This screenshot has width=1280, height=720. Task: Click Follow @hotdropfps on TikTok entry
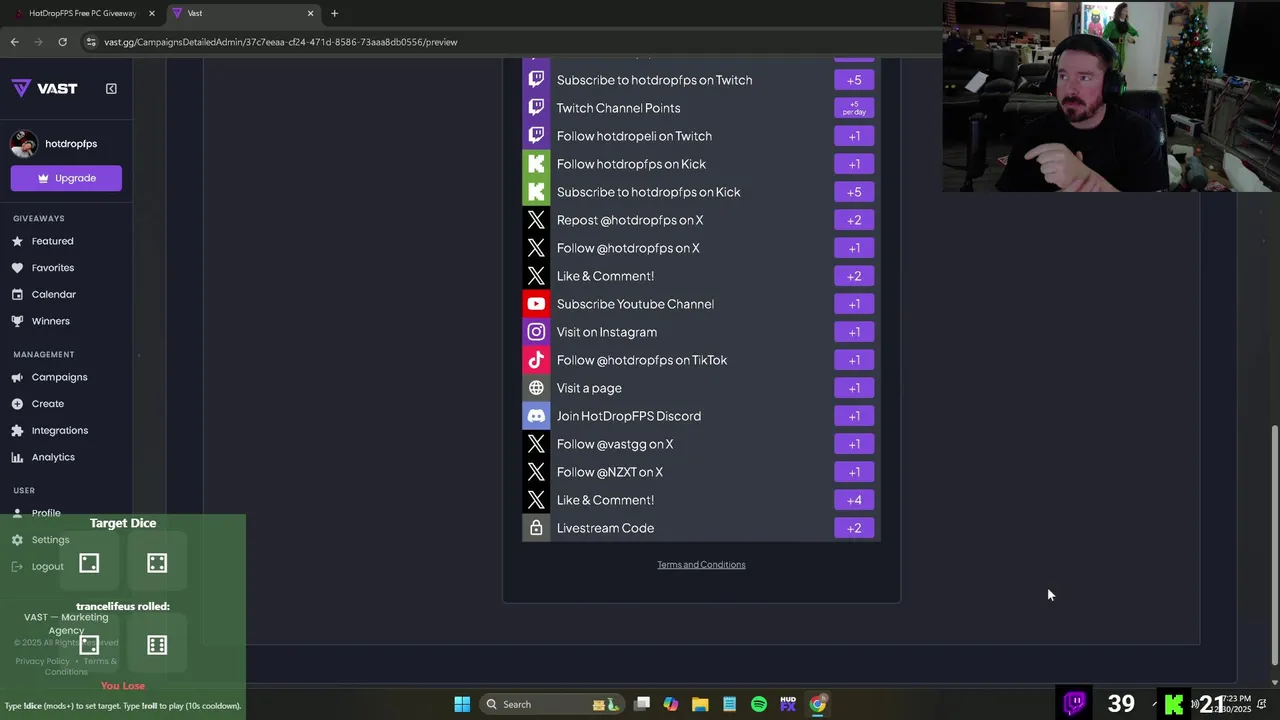[x=701, y=360]
